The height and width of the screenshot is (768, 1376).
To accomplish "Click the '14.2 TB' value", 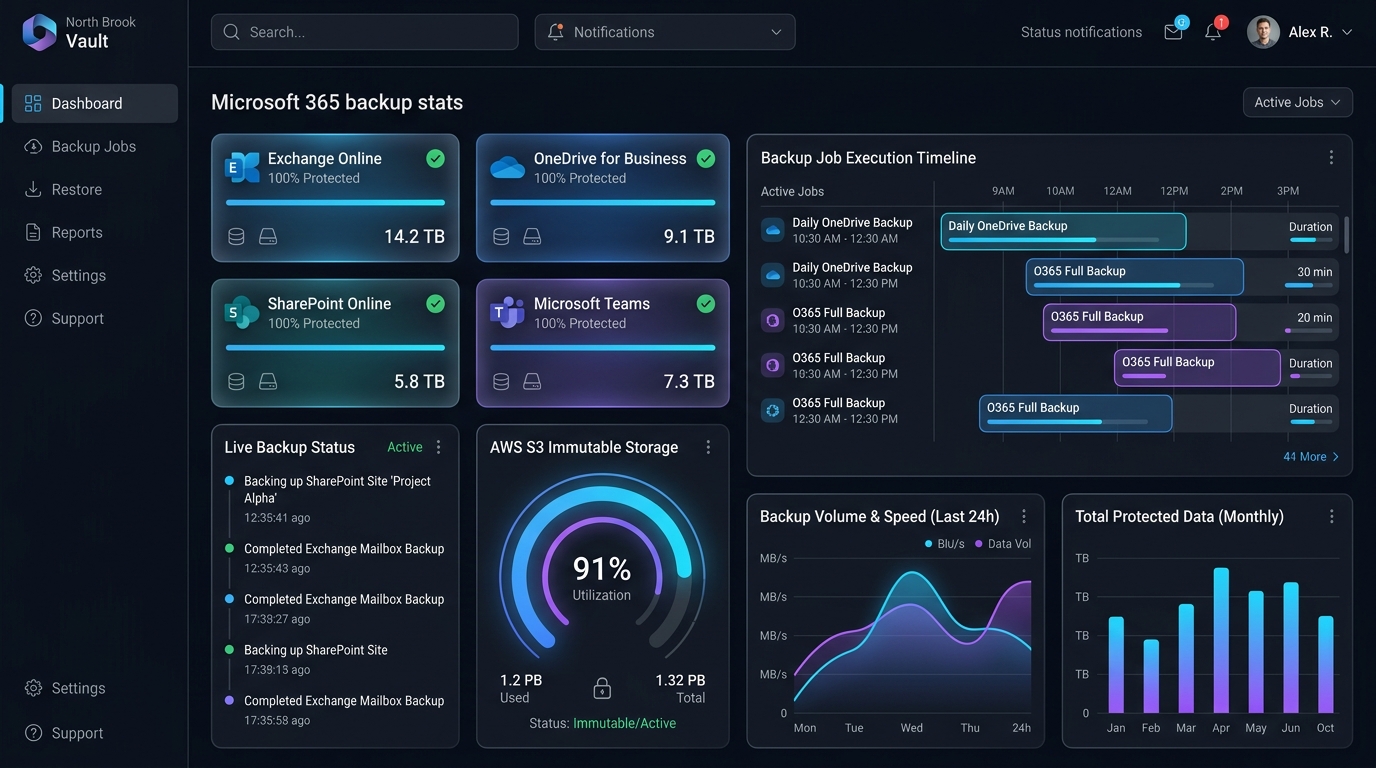I will [414, 237].
